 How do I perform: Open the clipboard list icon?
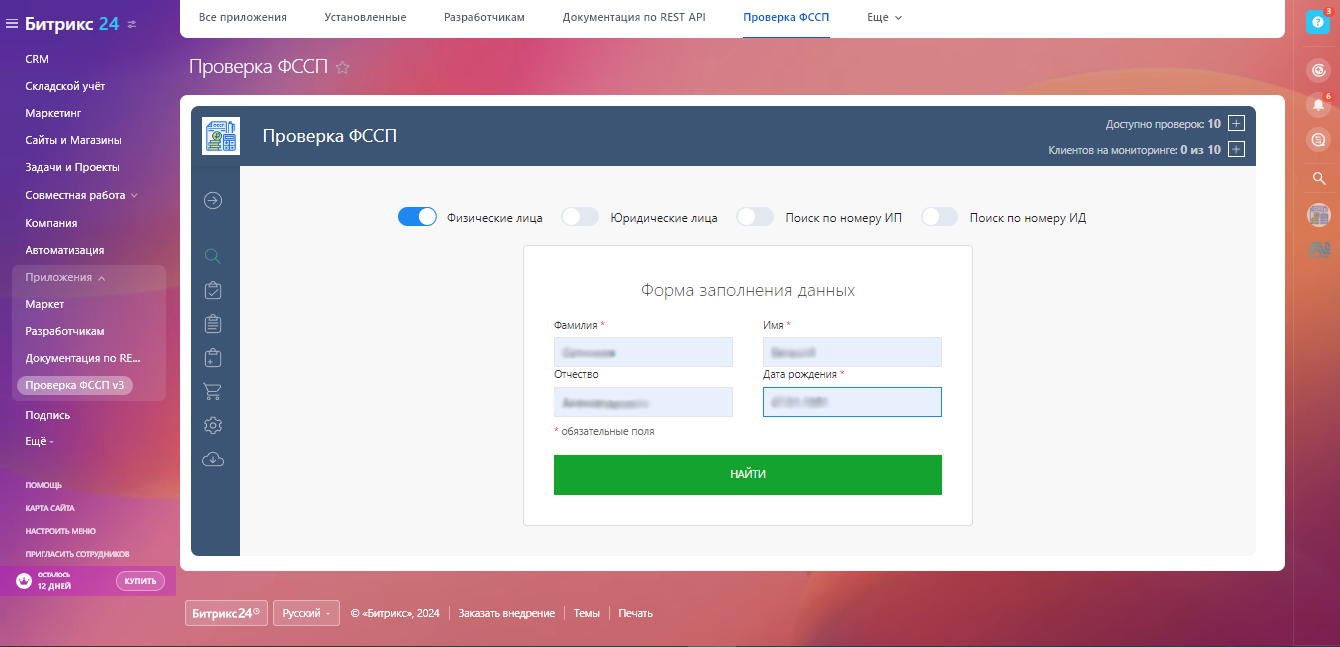point(212,323)
